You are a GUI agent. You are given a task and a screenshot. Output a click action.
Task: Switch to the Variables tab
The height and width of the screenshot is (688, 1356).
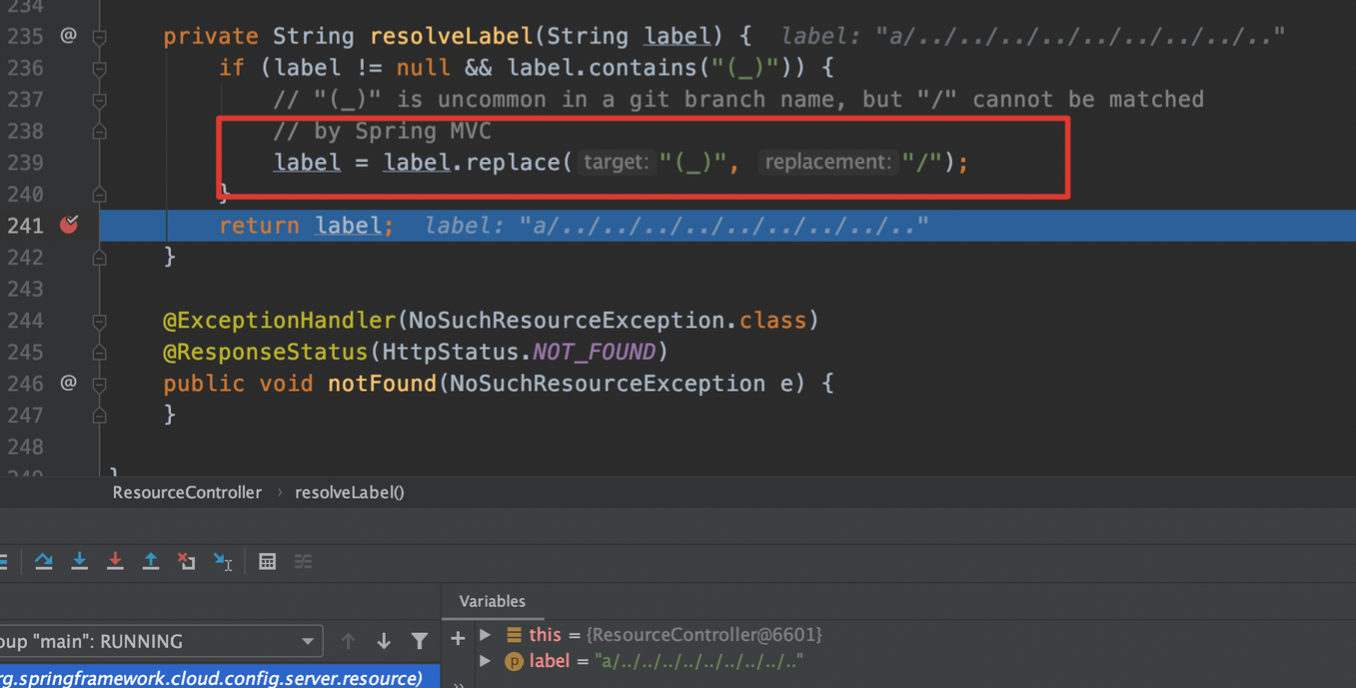pyautogui.click(x=492, y=601)
